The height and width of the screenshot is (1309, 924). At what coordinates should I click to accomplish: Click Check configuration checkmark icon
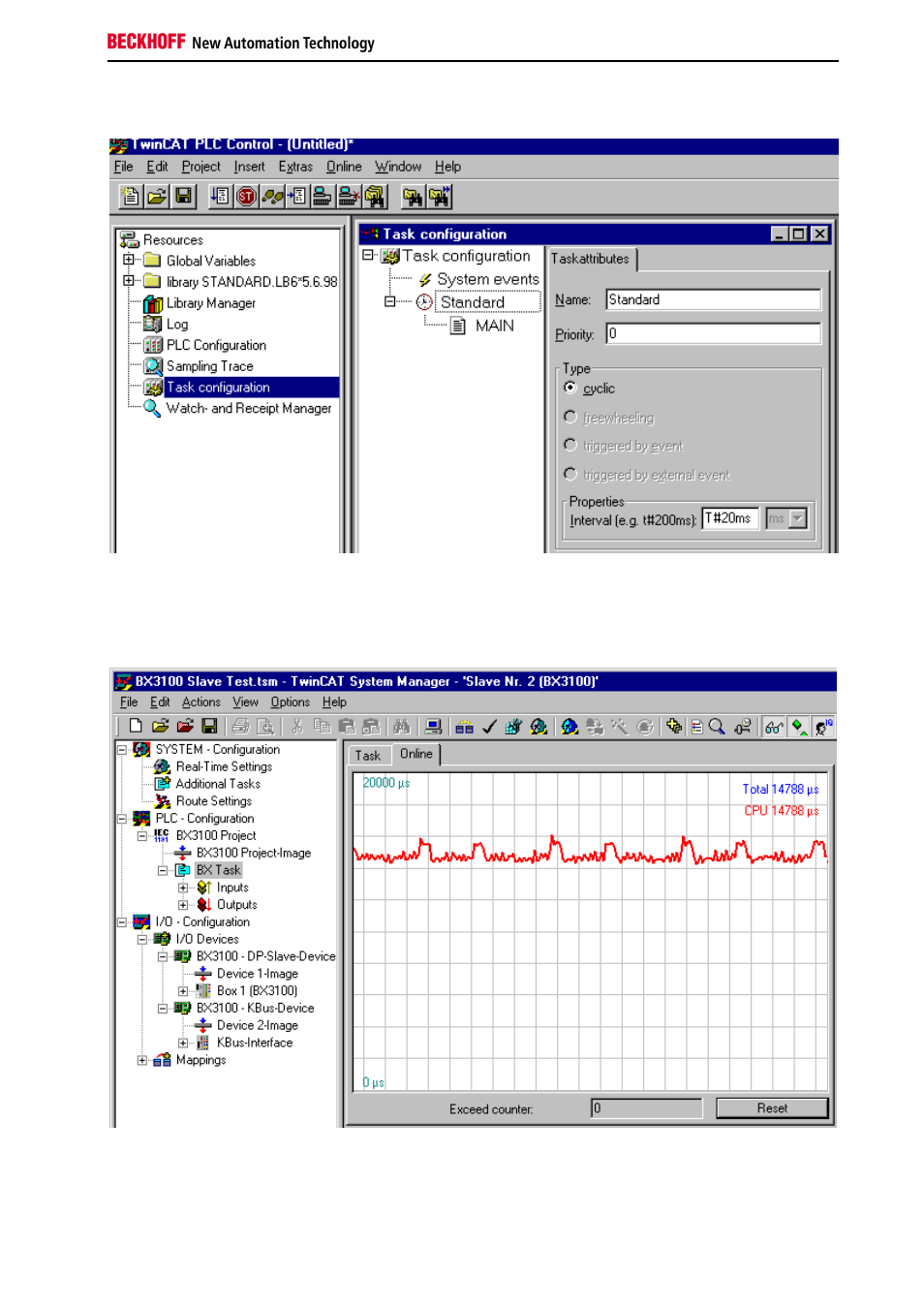click(489, 726)
